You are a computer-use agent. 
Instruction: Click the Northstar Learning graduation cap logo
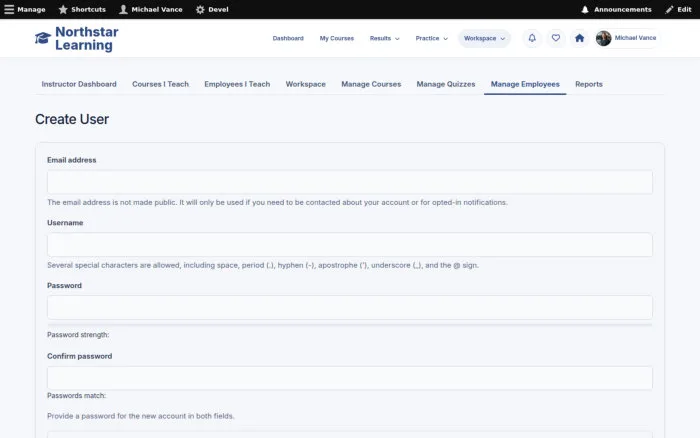43,38
